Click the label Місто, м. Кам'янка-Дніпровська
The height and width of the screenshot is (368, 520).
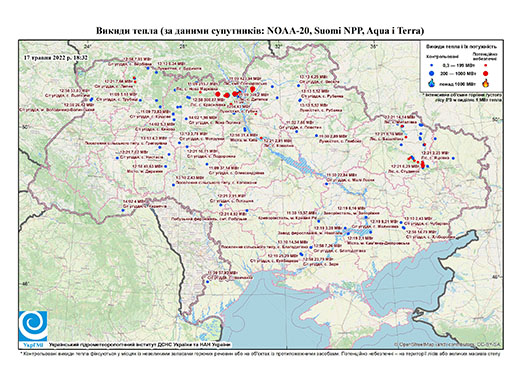coord(378,243)
